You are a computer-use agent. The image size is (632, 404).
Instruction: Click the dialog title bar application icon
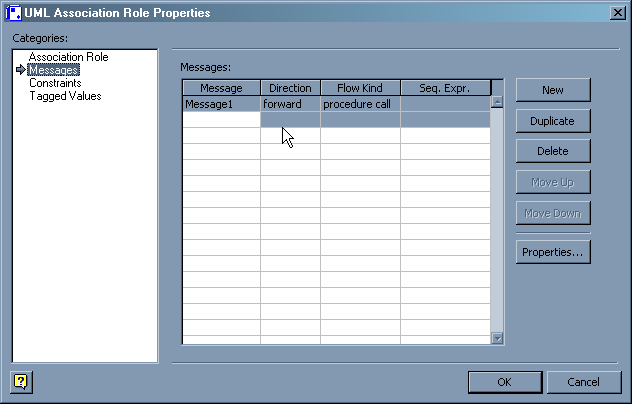point(14,12)
